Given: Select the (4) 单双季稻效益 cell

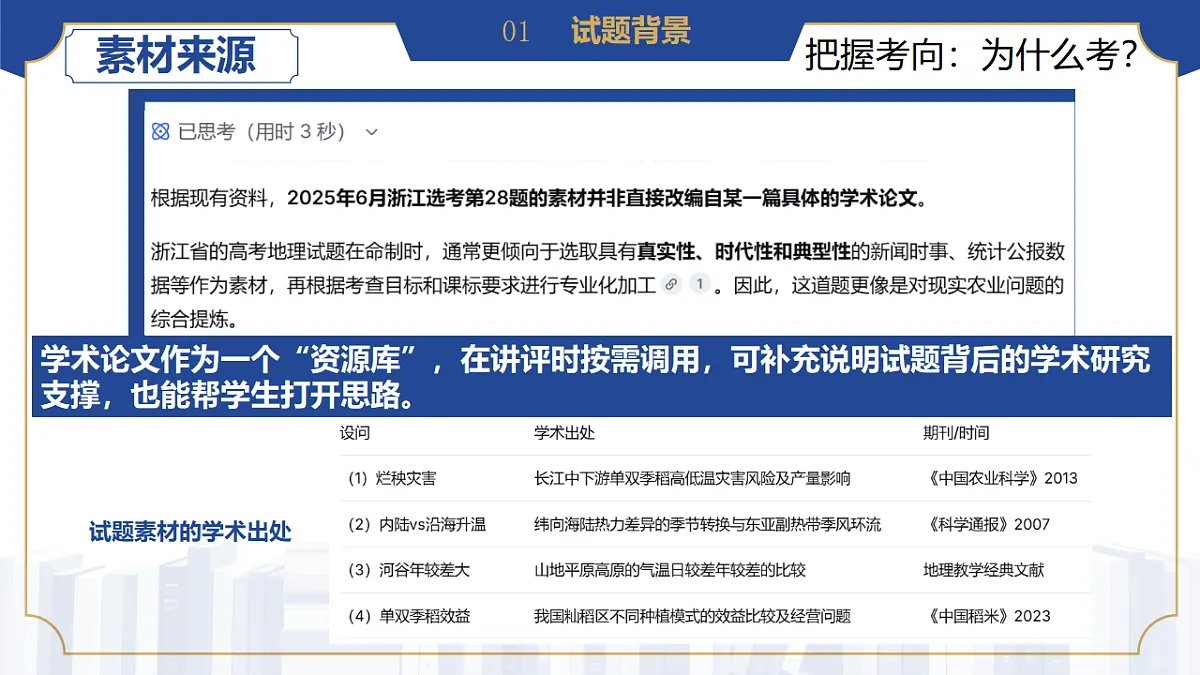Looking at the screenshot, I should (408, 616).
